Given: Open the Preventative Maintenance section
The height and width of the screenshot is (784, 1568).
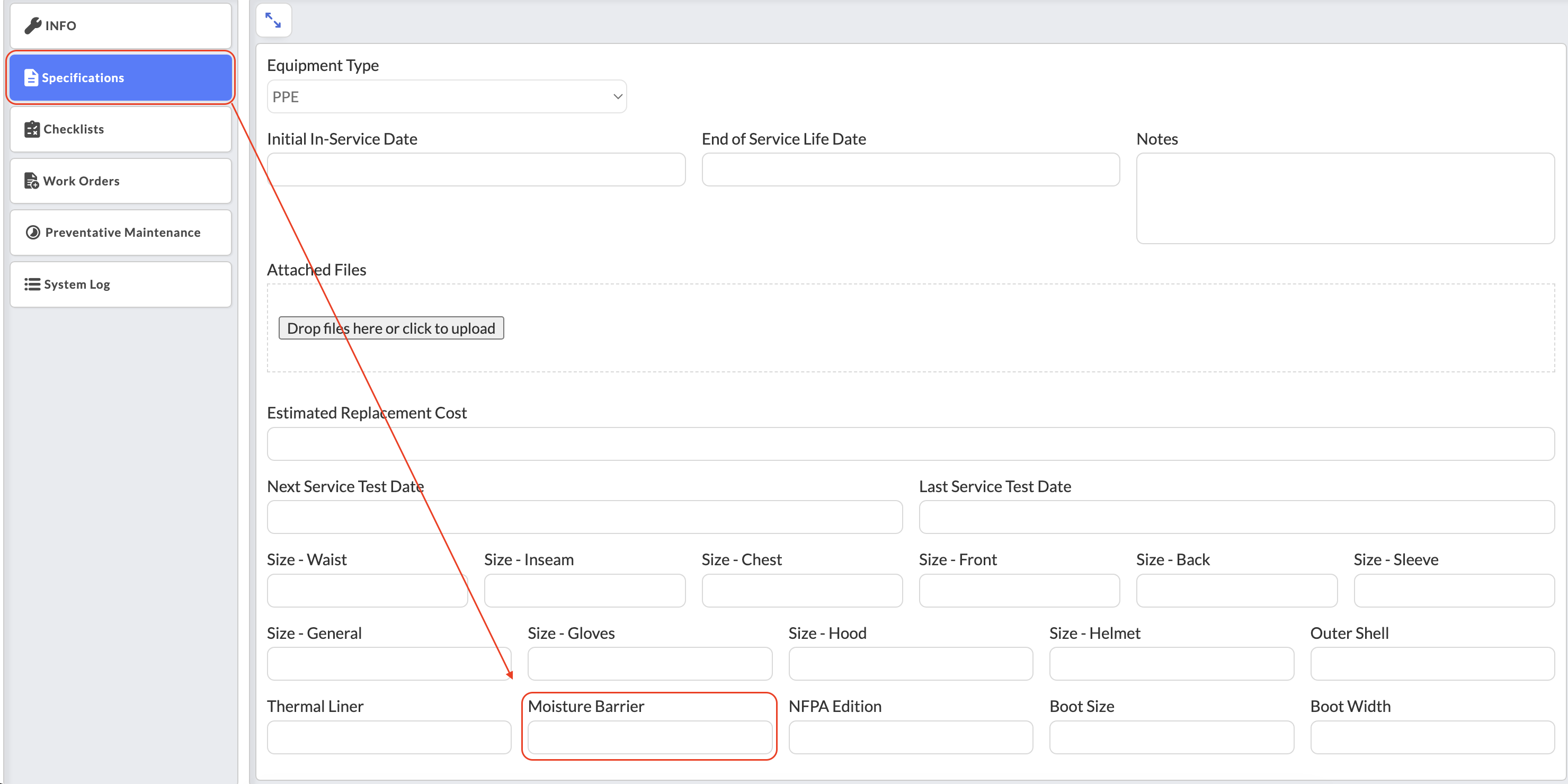Looking at the screenshot, I should (121, 233).
